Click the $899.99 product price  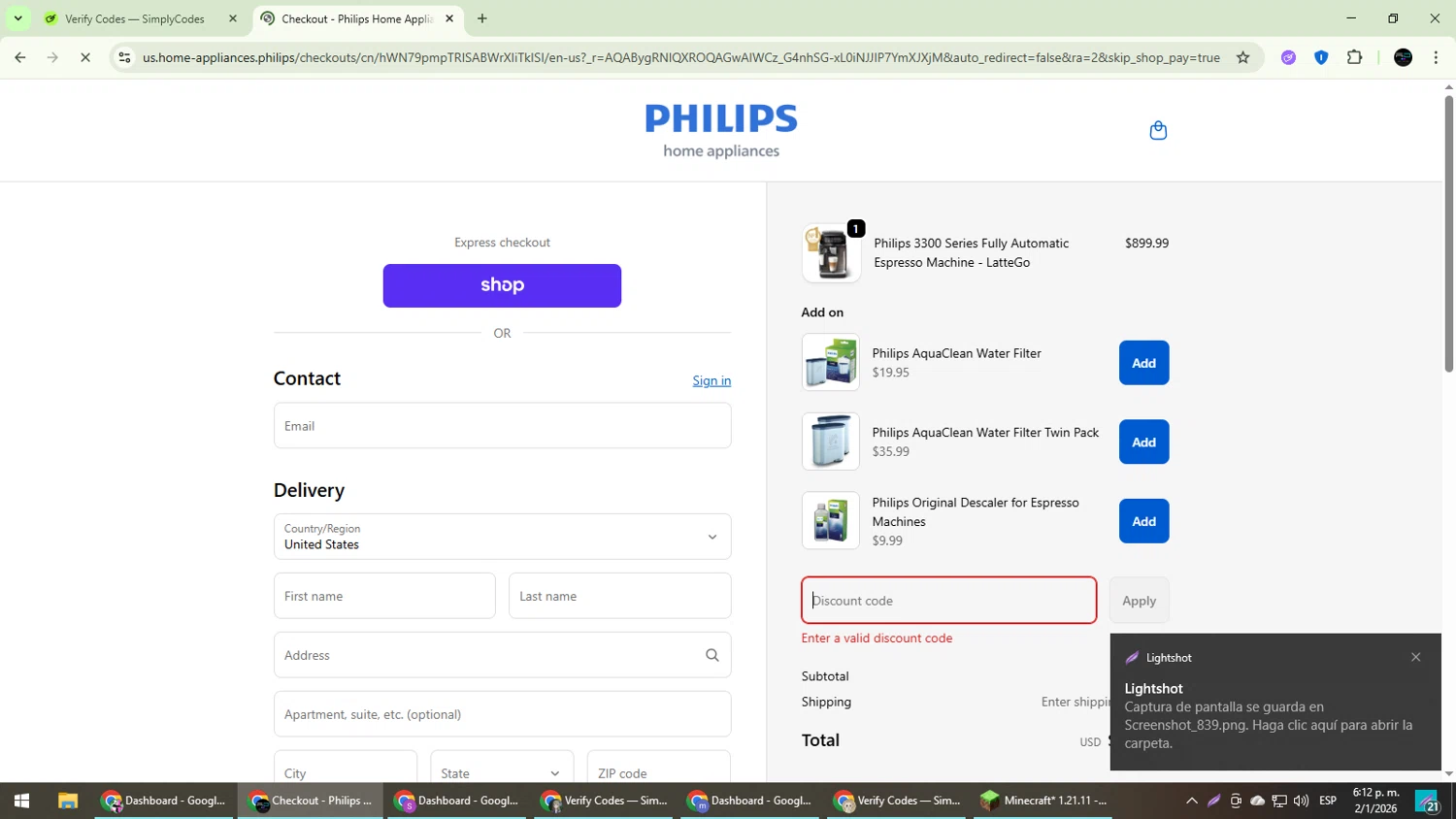click(x=1146, y=244)
